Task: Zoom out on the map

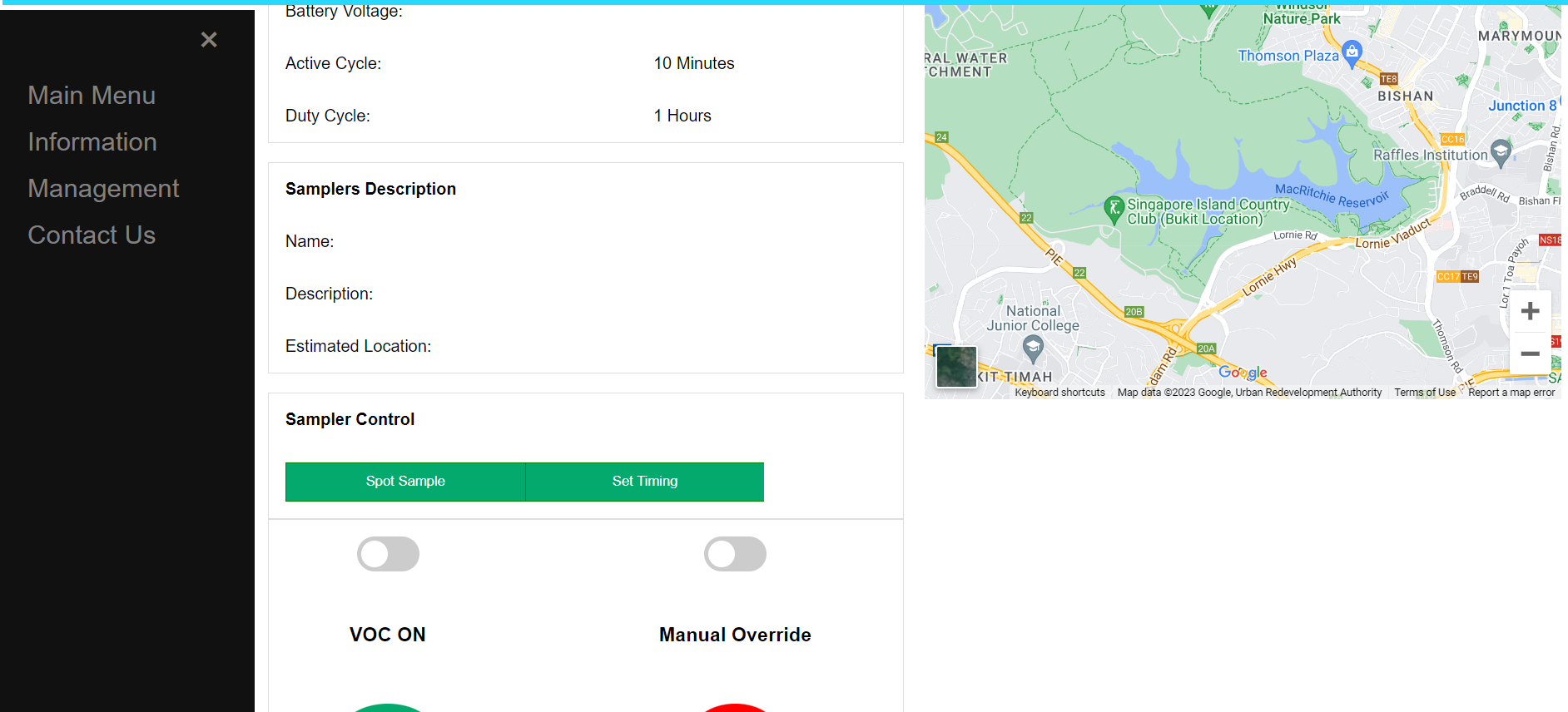Action: pos(1530,354)
